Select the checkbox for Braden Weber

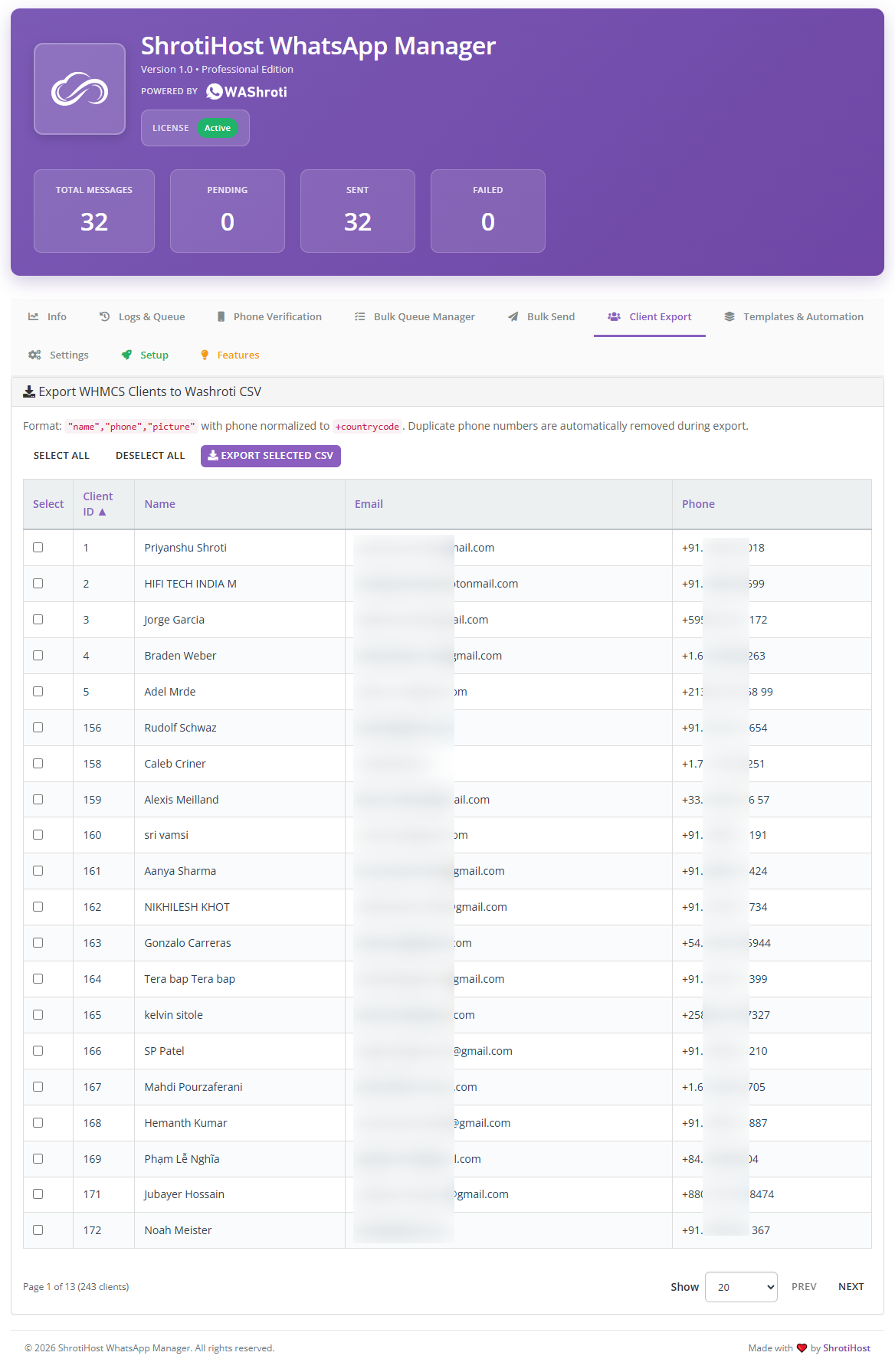pos(38,656)
